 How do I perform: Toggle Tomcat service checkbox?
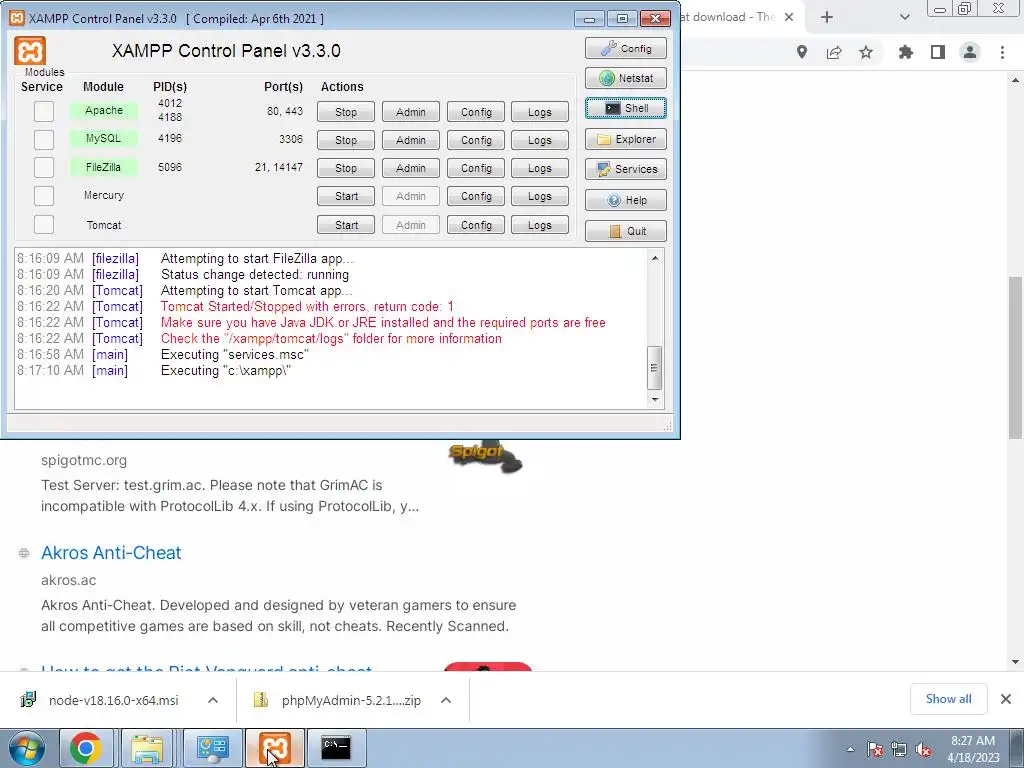click(x=44, y=224)
